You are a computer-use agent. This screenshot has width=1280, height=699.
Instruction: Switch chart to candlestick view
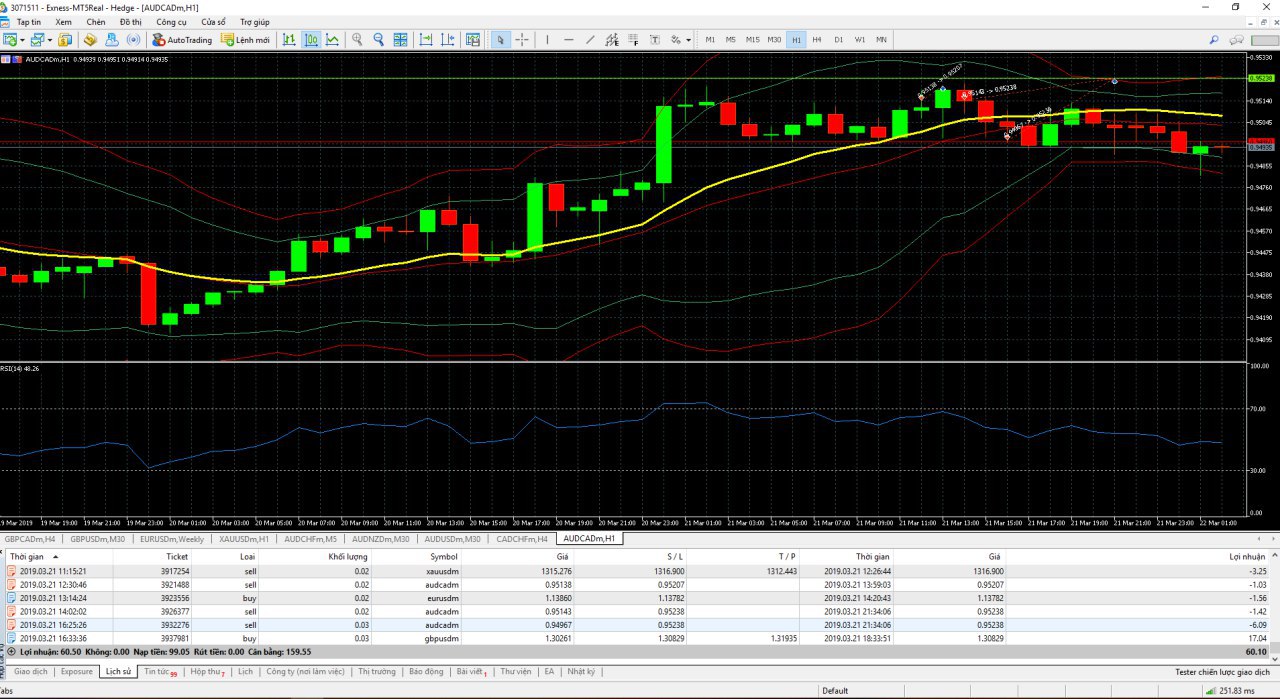310,40
